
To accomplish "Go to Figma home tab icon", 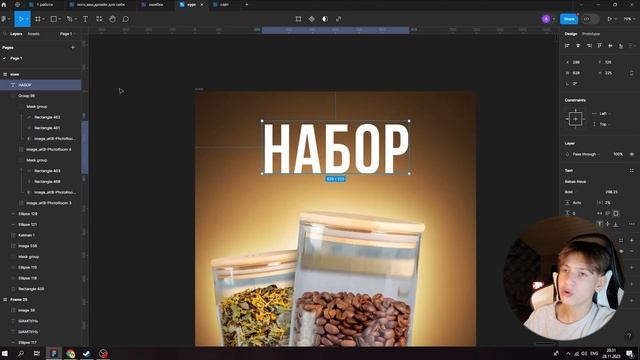I will point(4,4).
